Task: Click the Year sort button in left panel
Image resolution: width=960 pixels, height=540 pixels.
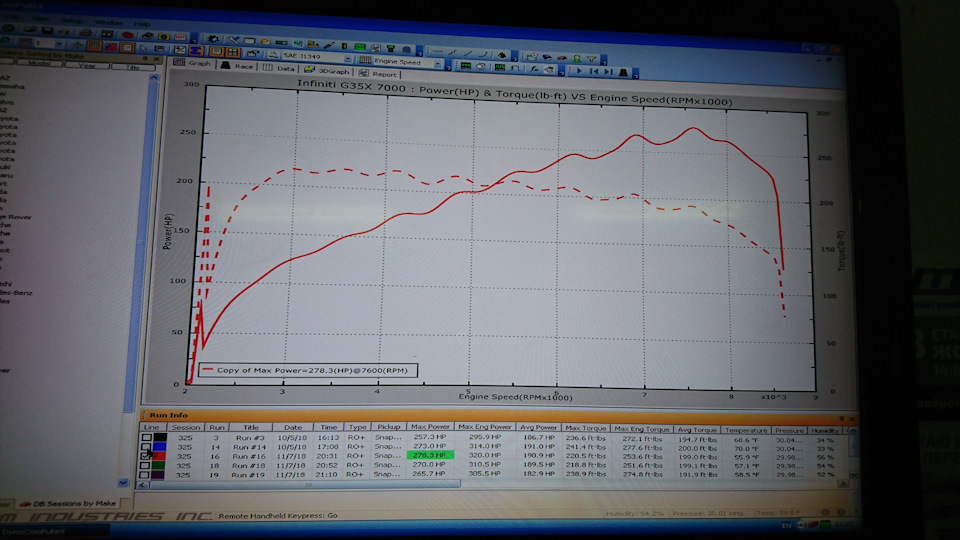Action: pos(87,65)
